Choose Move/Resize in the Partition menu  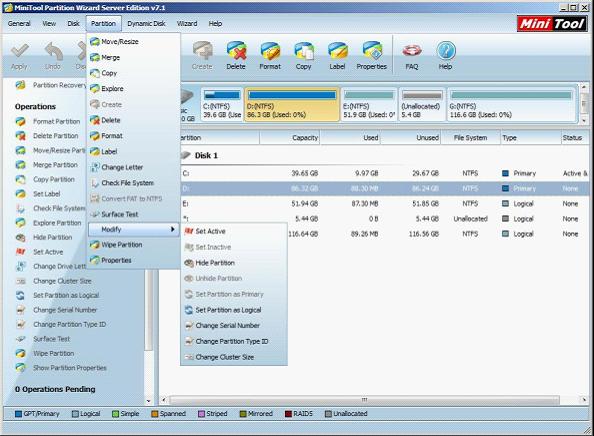[133, 42]
